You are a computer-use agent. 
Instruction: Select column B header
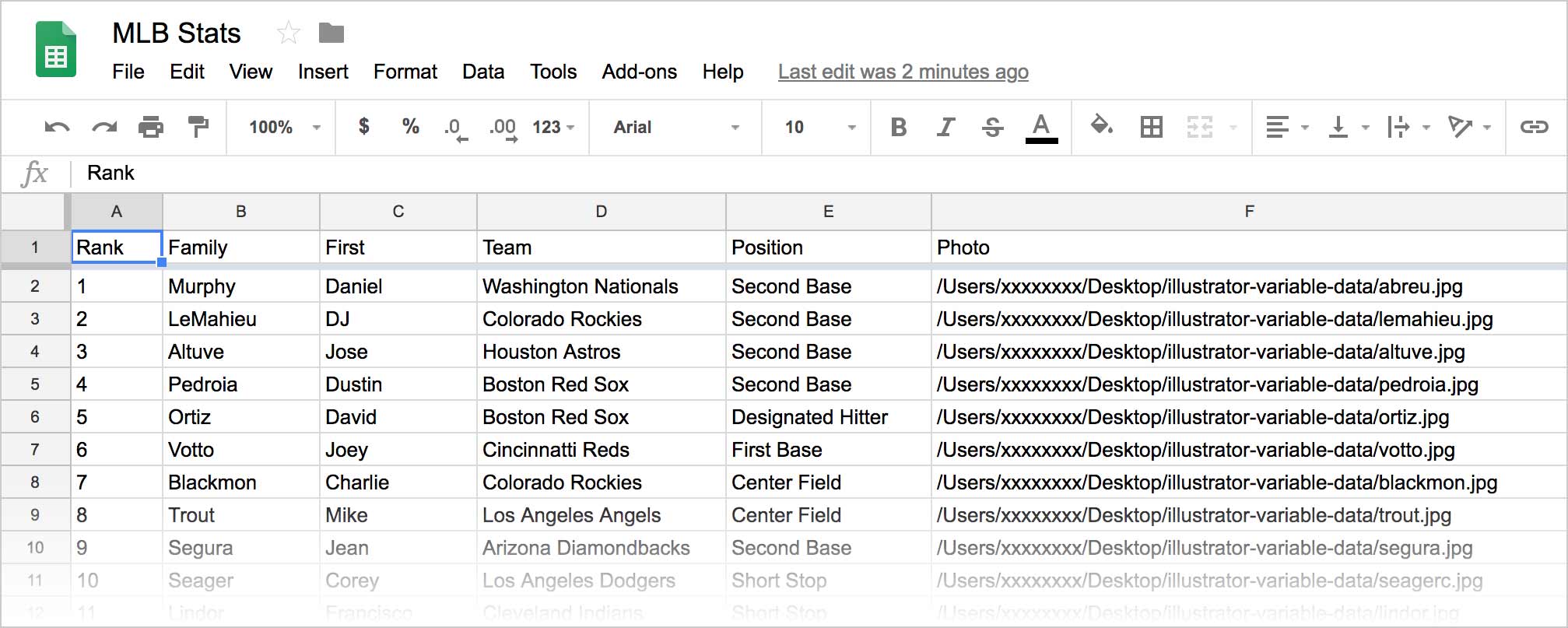pyautogui.click(x=241, y=211)
